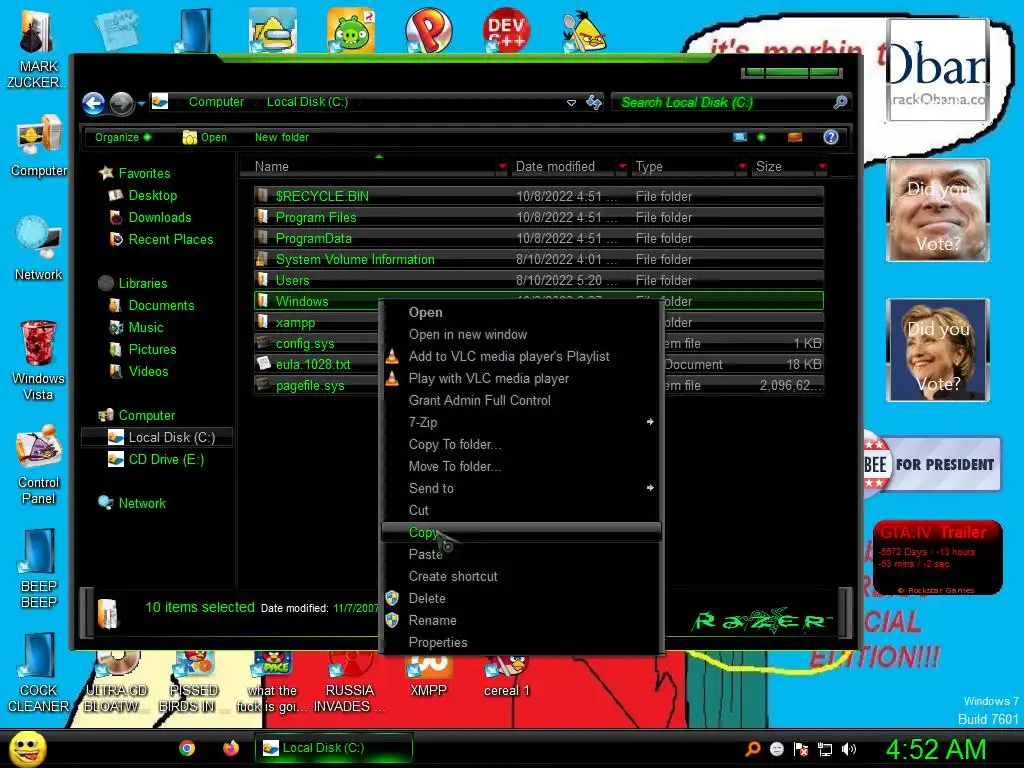This screenshot has height=768, width=1024.
Task: Choose Delete in the context menu
Action: pyautogui.click(x=521, y=598)
